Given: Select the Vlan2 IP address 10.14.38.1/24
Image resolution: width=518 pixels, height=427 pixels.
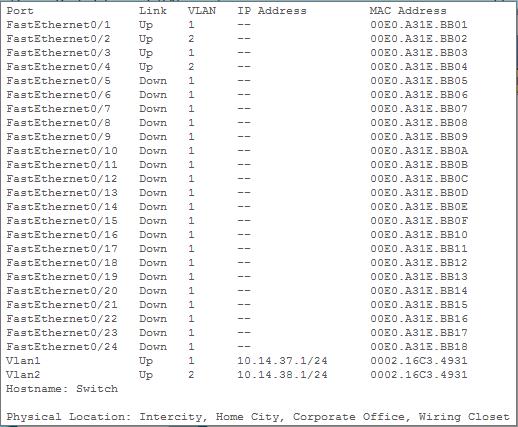Looking at the screenshot, I should point(282,375).
